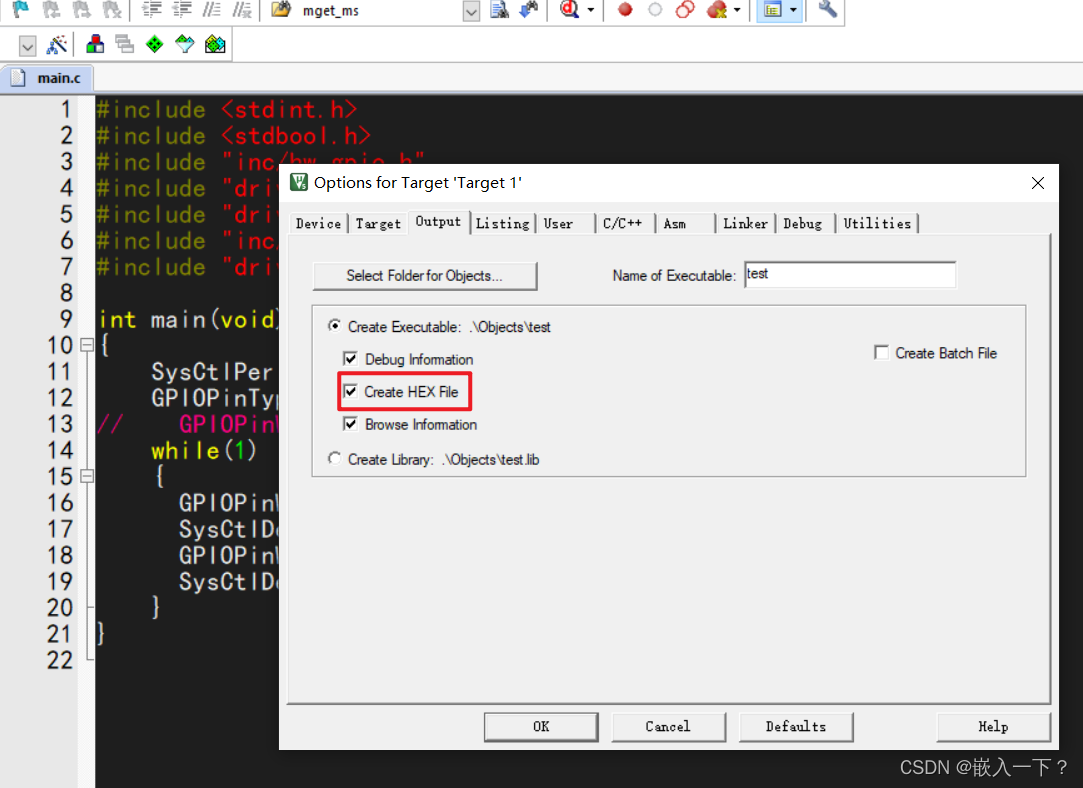This screenshot has height=788, width=1083.
Task: Open kill breakpoints dropdown arrow
Action: point(737,10)
